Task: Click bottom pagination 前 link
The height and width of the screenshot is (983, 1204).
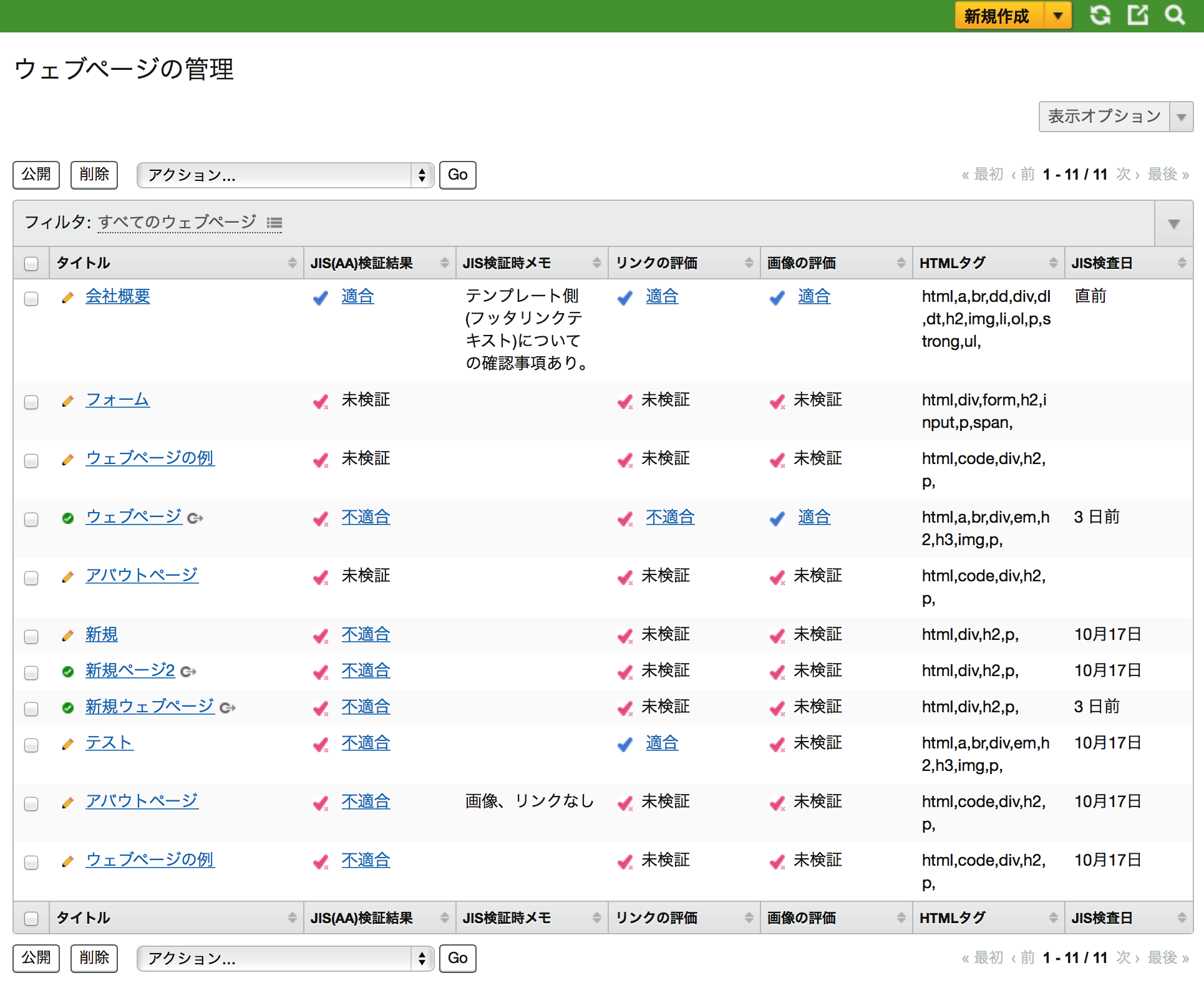Action: [1023, 957]
